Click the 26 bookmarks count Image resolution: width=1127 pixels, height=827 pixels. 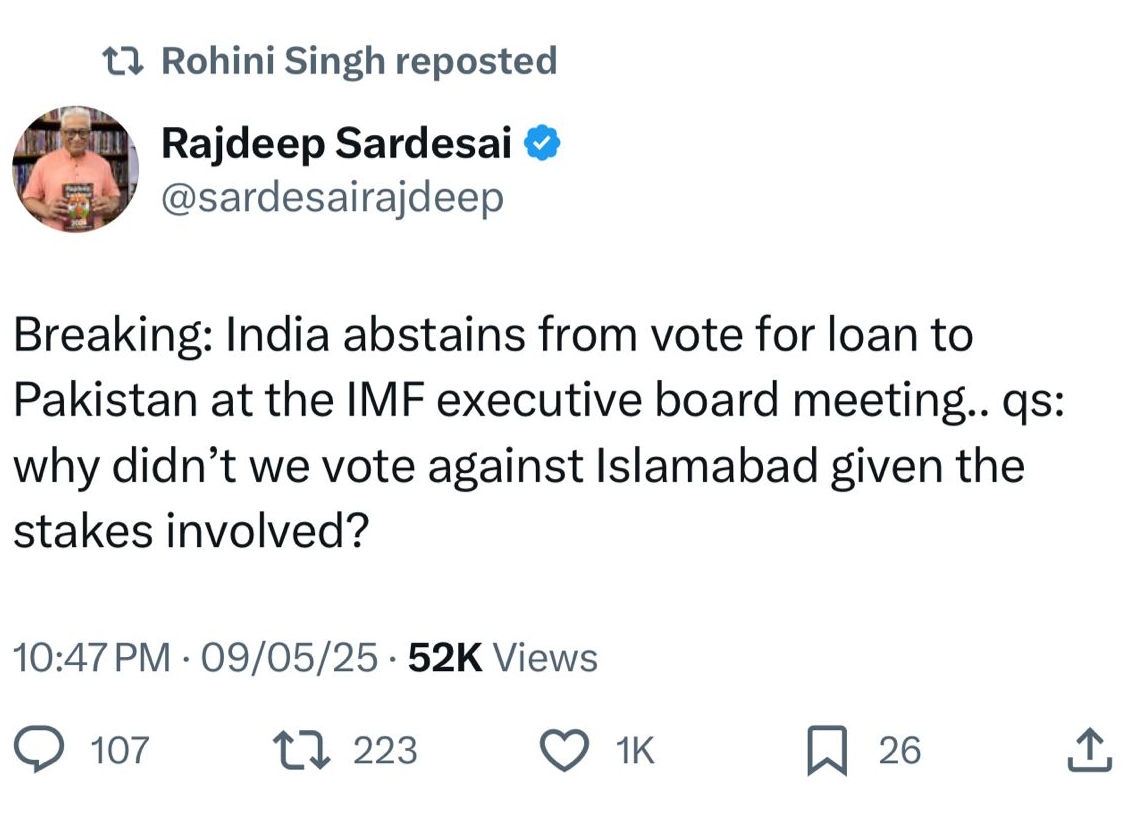[x=900, y=751]
